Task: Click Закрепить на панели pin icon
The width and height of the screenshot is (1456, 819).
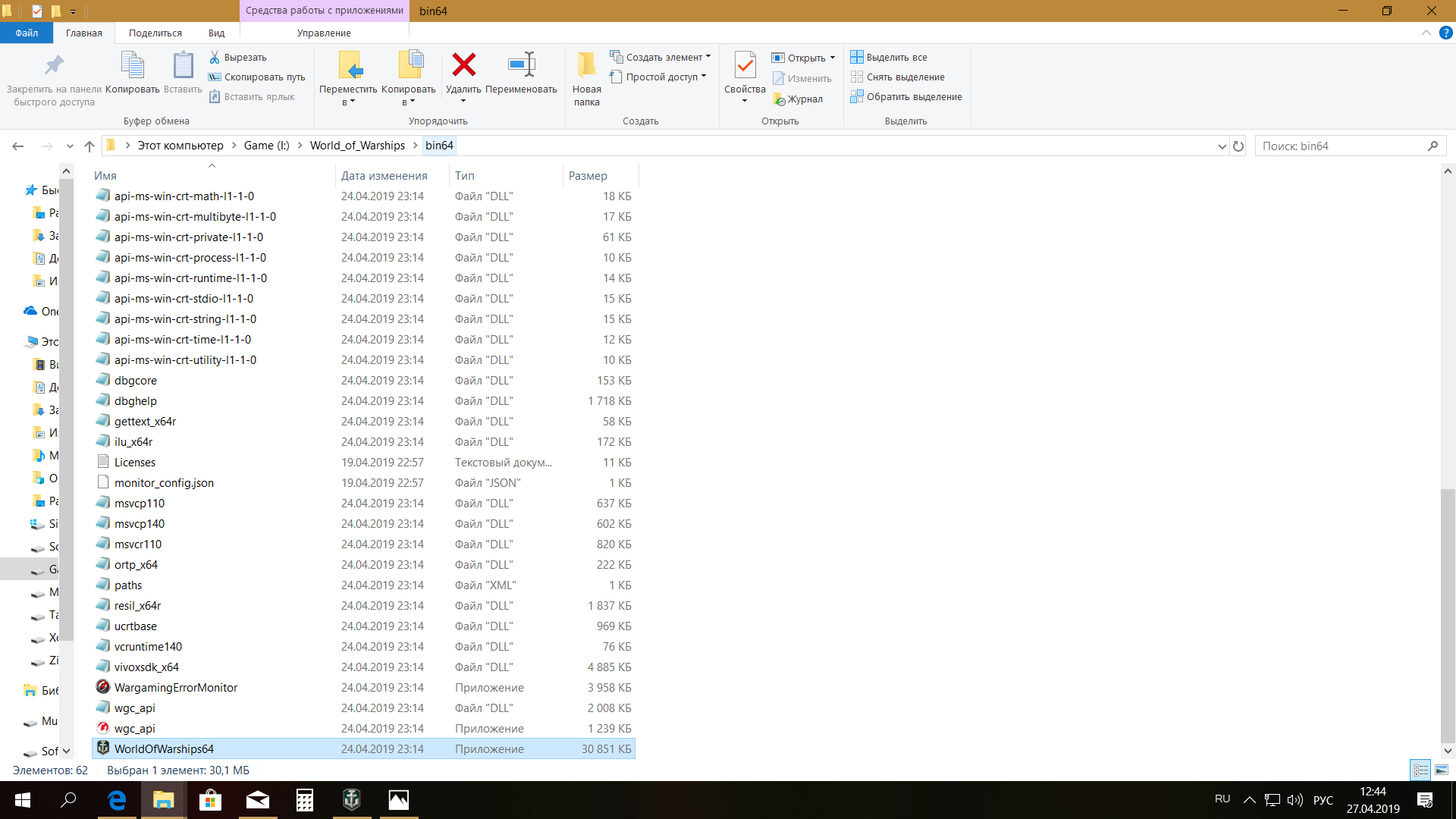Action: click(x=54, y=65)
